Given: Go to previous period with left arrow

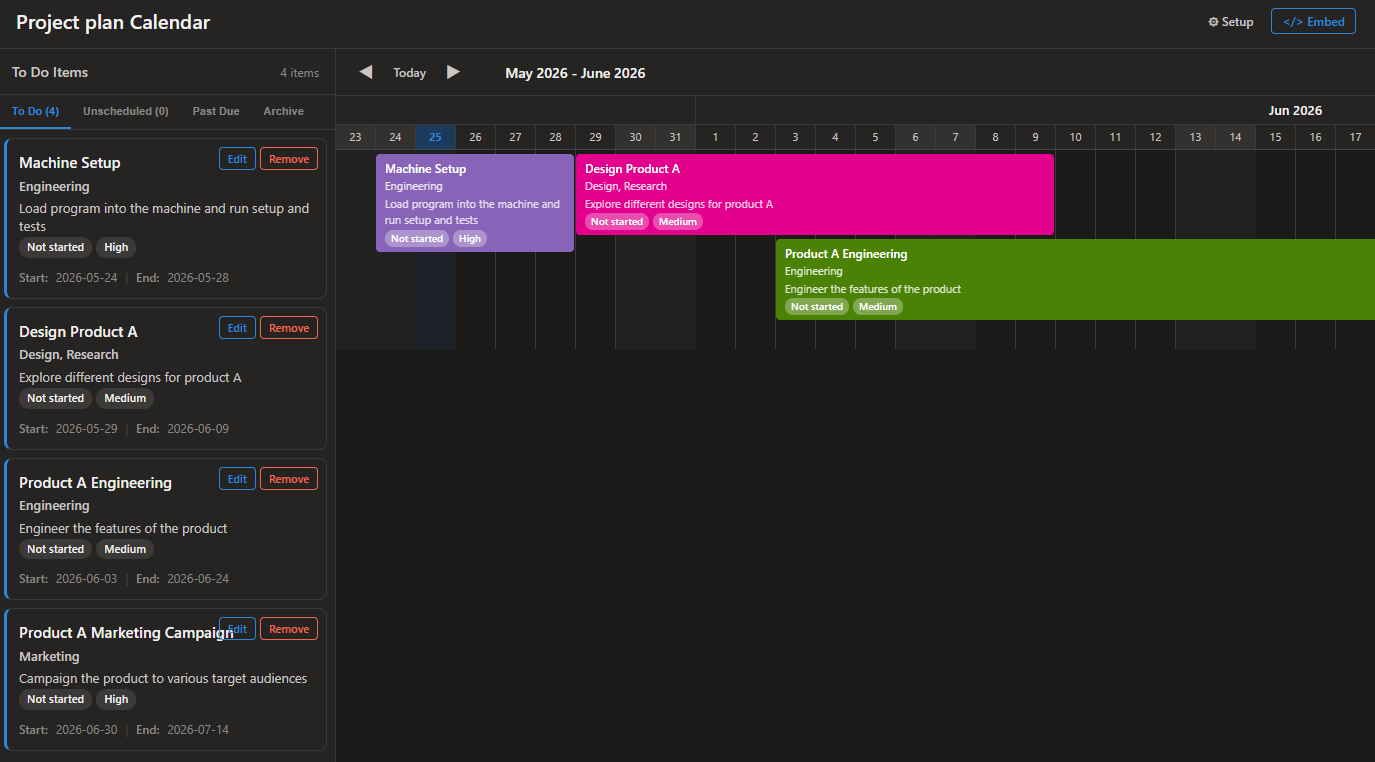Looking at the screenshot, I should tap(366, 72).
